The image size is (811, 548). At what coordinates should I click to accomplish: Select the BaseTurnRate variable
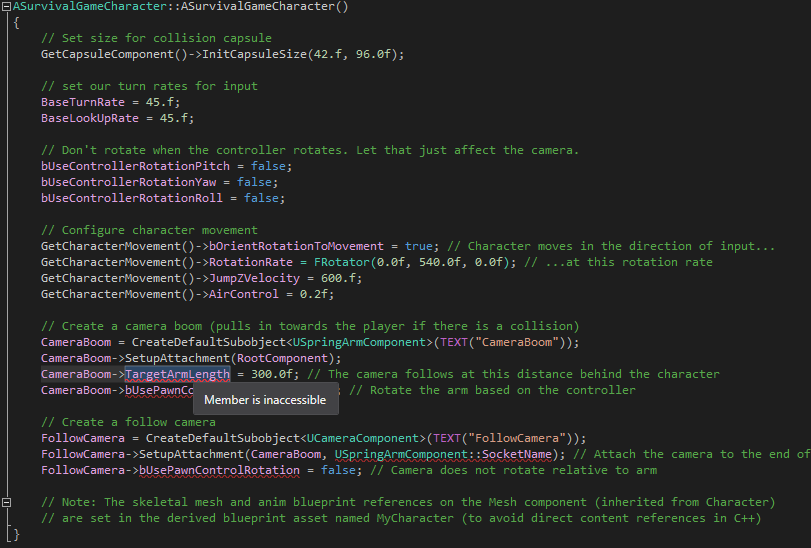[x=83, y=102]
